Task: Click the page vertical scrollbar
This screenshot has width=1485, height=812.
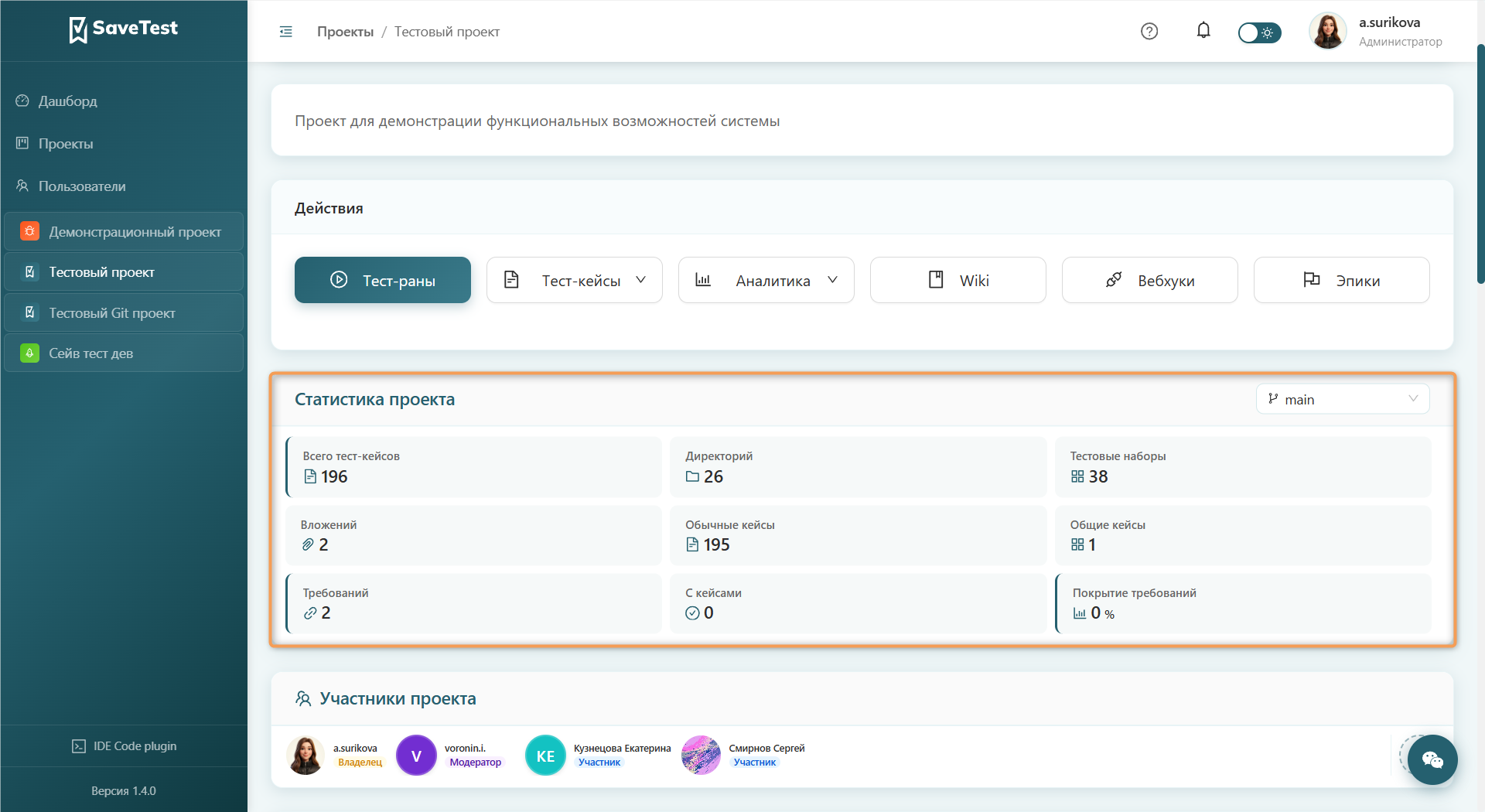Action: [1480, 164]
